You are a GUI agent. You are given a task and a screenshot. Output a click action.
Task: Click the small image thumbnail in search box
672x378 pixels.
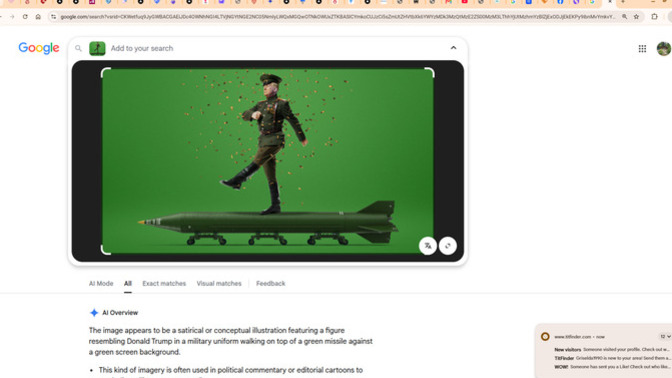pos(97,48)
